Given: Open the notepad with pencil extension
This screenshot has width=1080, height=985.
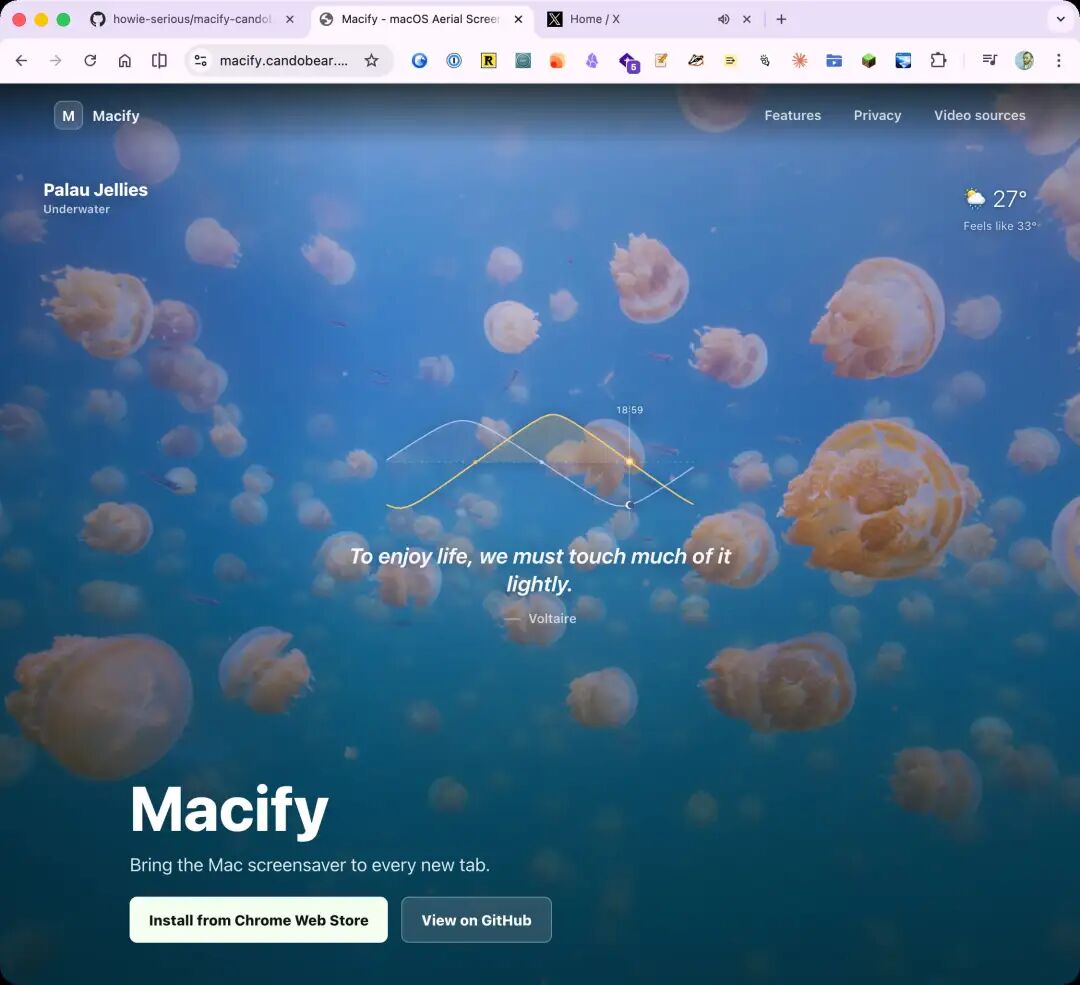Looking at the screenshot, I should pos(661,61).
